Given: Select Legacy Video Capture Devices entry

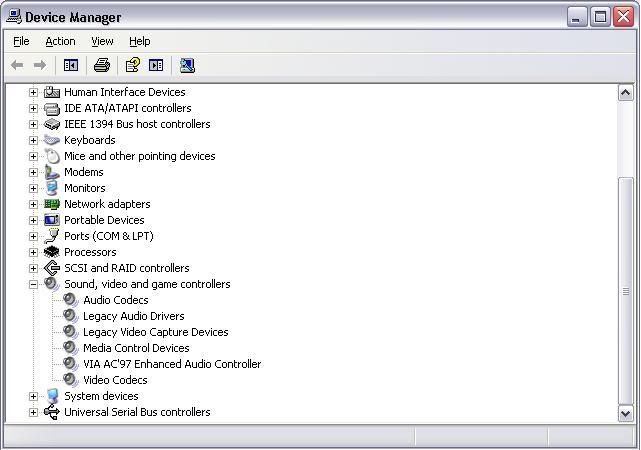Looking at the screenshot, I should tap(156, 332).
